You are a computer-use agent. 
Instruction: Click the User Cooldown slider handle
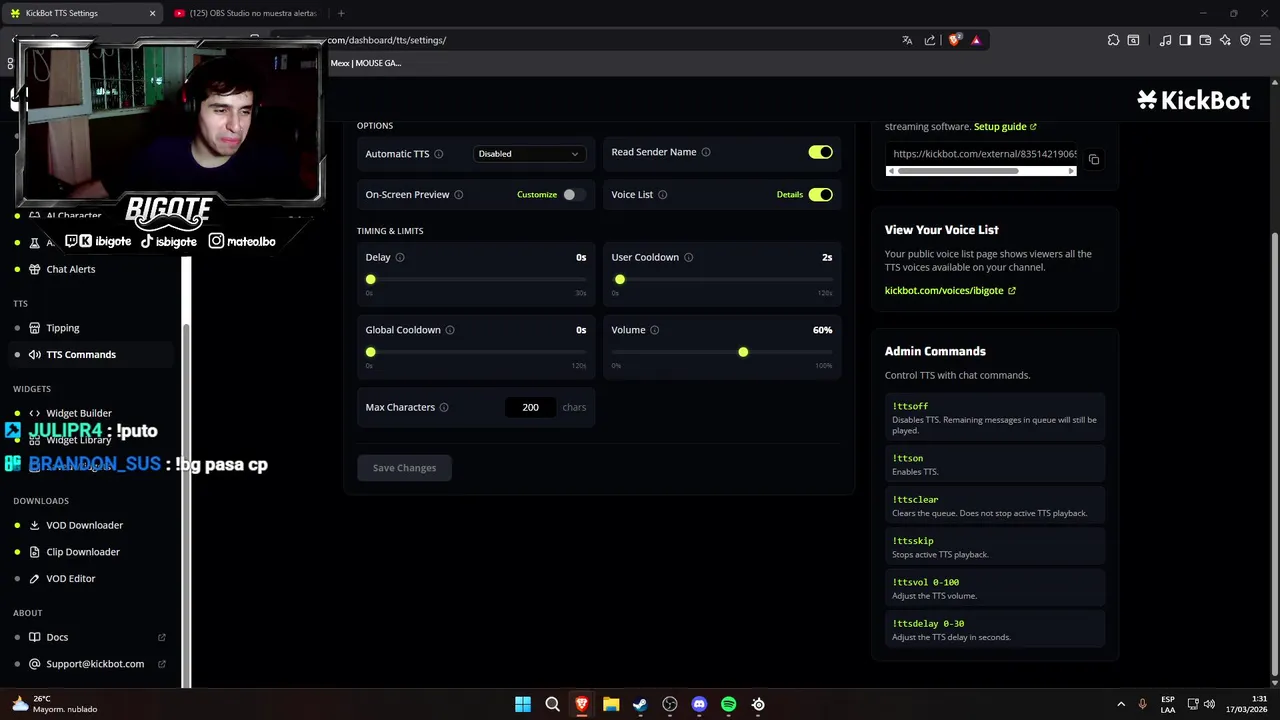tap(620, 280)
